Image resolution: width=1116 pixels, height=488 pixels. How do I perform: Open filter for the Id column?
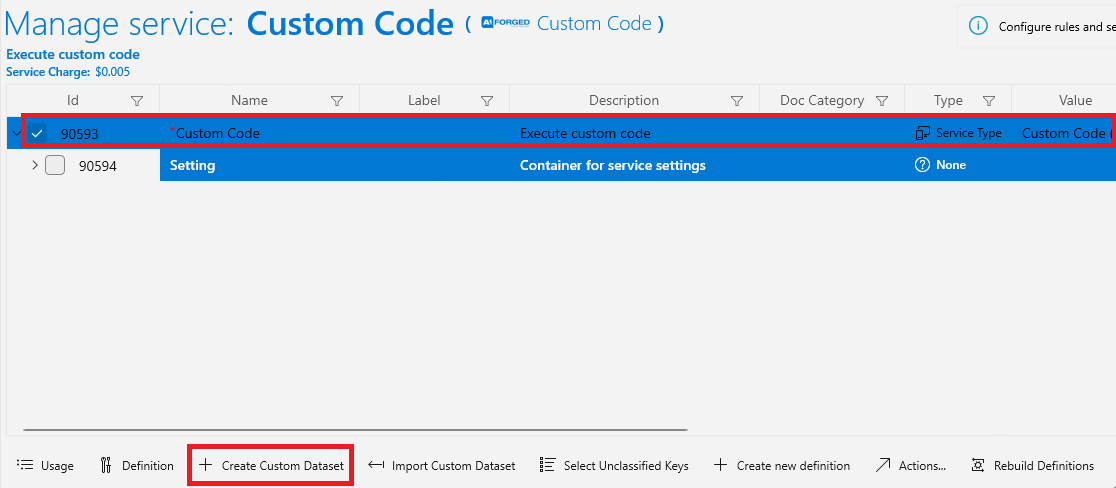click(137, 101)
